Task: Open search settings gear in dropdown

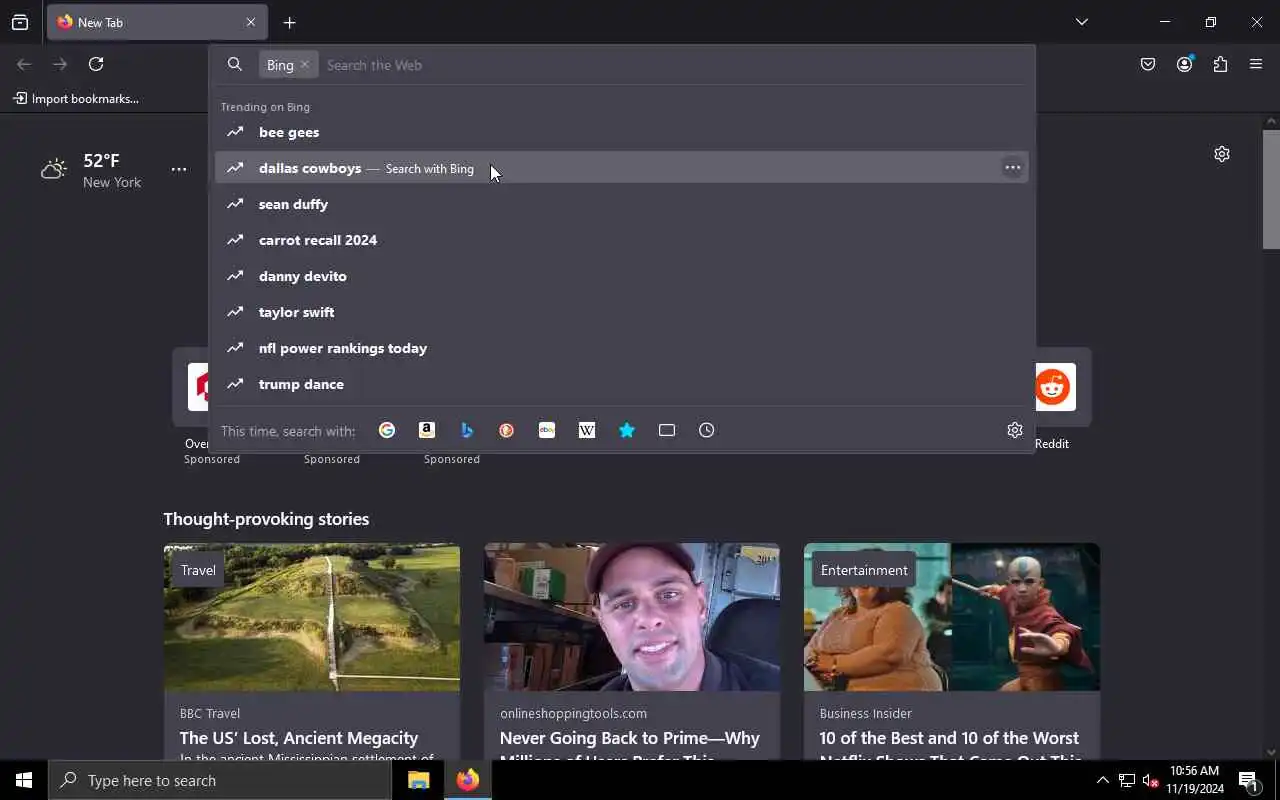Action: [1015, 430]
